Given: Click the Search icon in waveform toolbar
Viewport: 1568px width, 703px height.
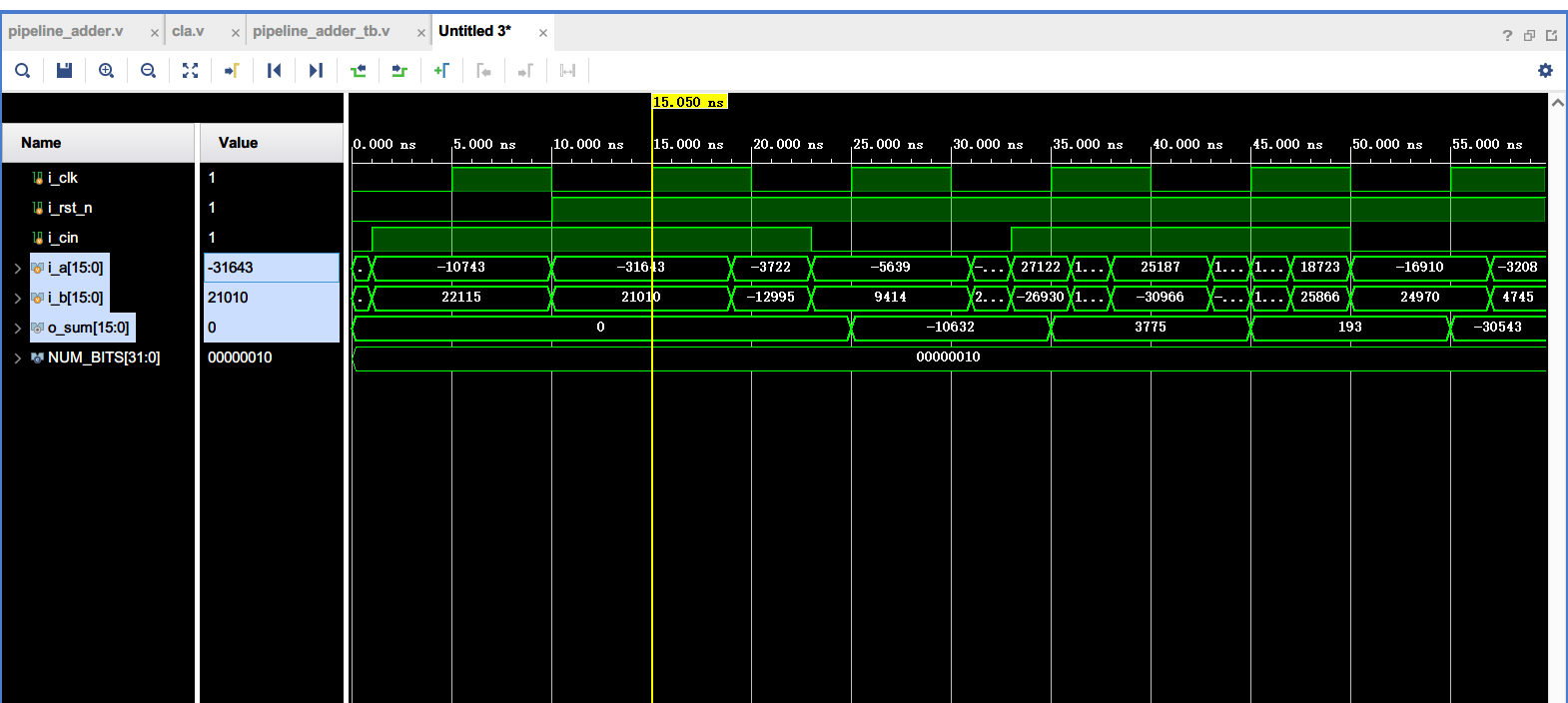Looking at the screenshot, I should coord(22,70).
